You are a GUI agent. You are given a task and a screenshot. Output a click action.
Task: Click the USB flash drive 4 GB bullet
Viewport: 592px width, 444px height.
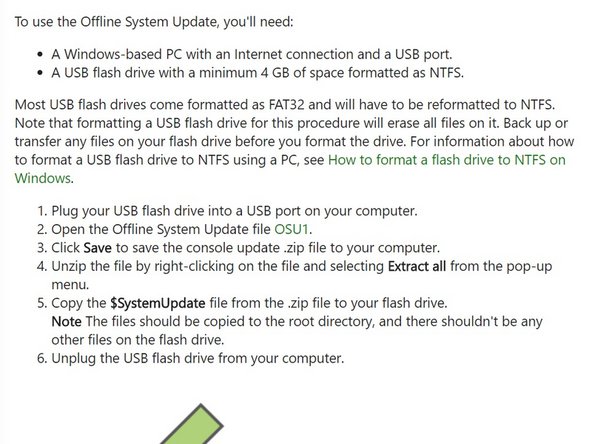click(257, 72)
